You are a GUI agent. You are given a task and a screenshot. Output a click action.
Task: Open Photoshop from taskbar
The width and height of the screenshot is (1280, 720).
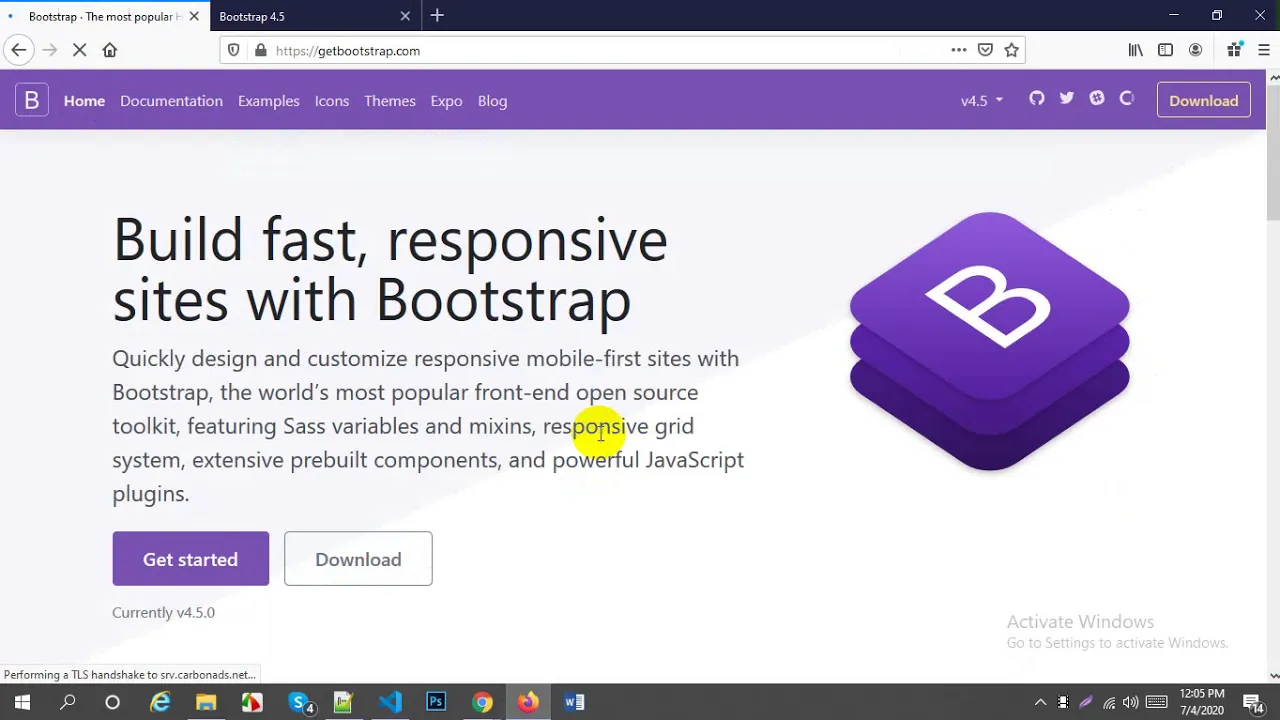(x=436, y=702)
